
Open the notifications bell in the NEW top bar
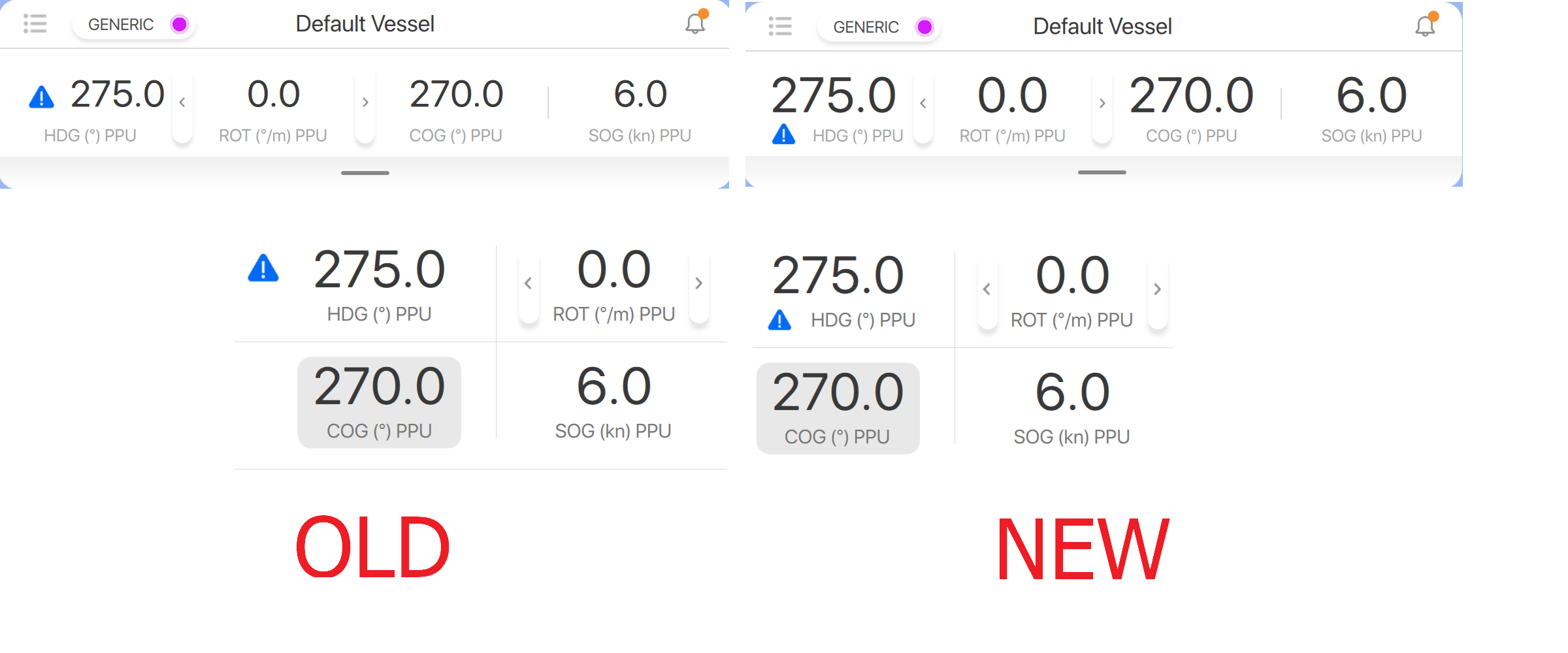pyautogui.click(x=1426, y=24)
